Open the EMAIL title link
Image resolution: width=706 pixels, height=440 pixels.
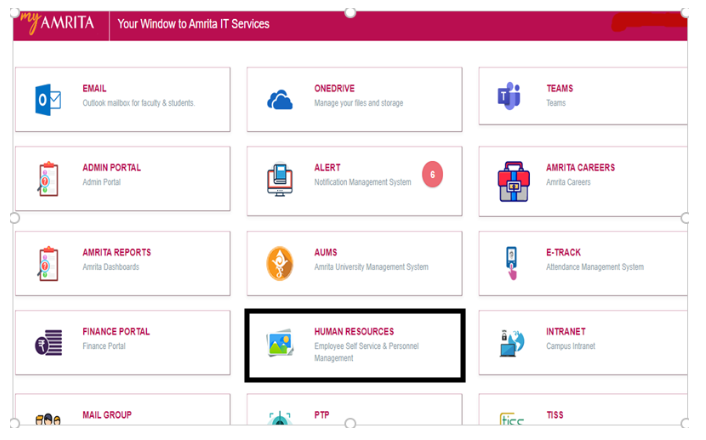(94, 89)
